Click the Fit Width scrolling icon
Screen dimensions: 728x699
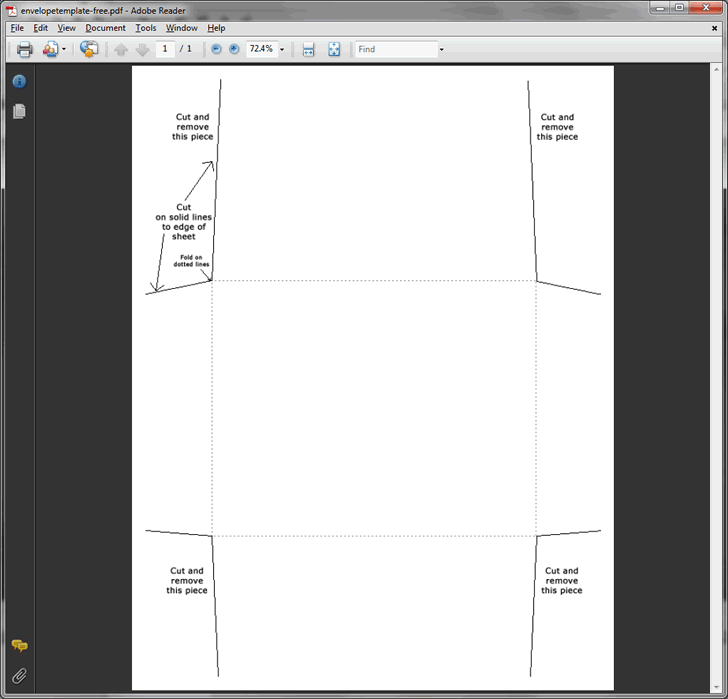[308, 49]
